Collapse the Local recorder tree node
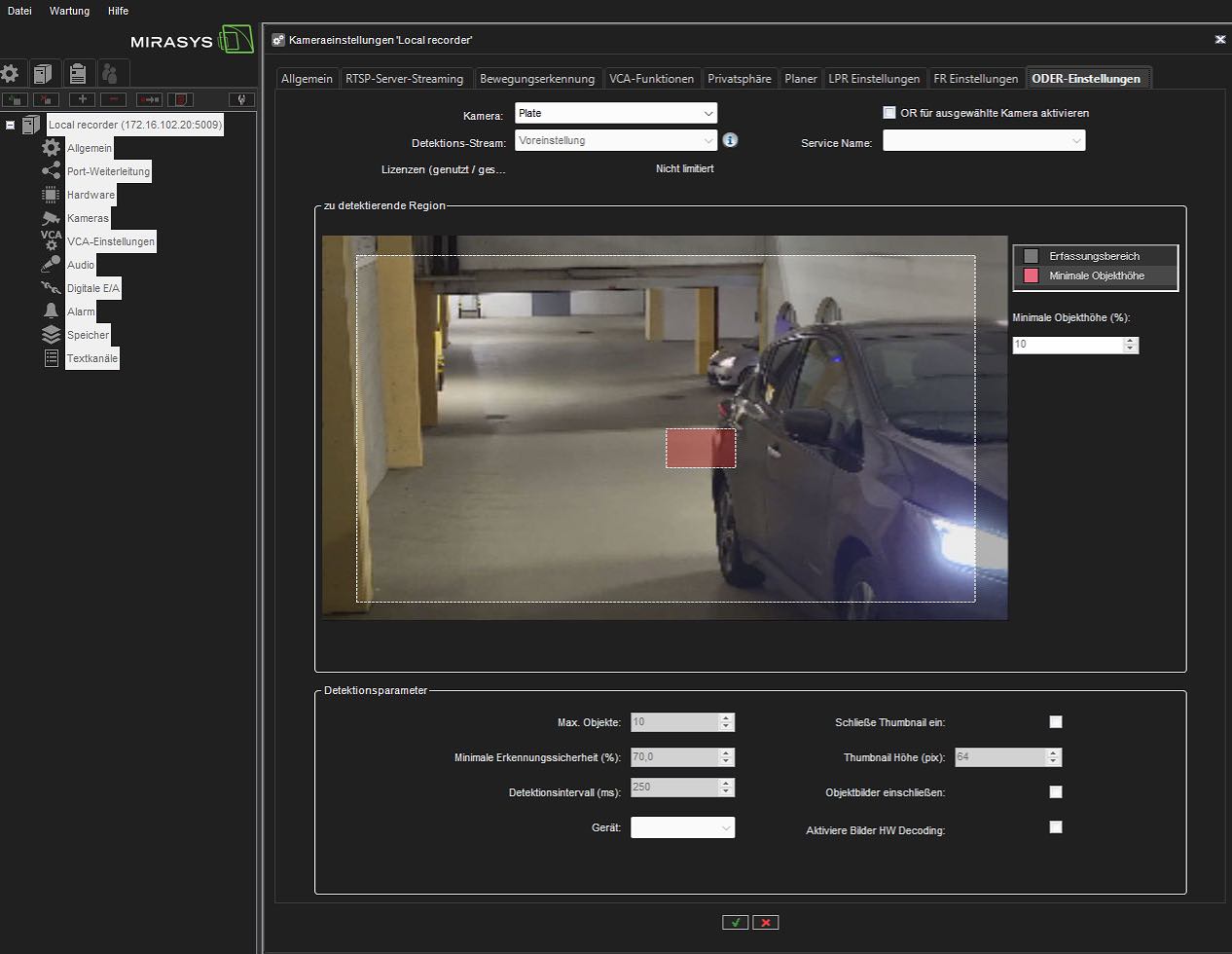This screenshot has width=1232, height=954. point(11,125)
